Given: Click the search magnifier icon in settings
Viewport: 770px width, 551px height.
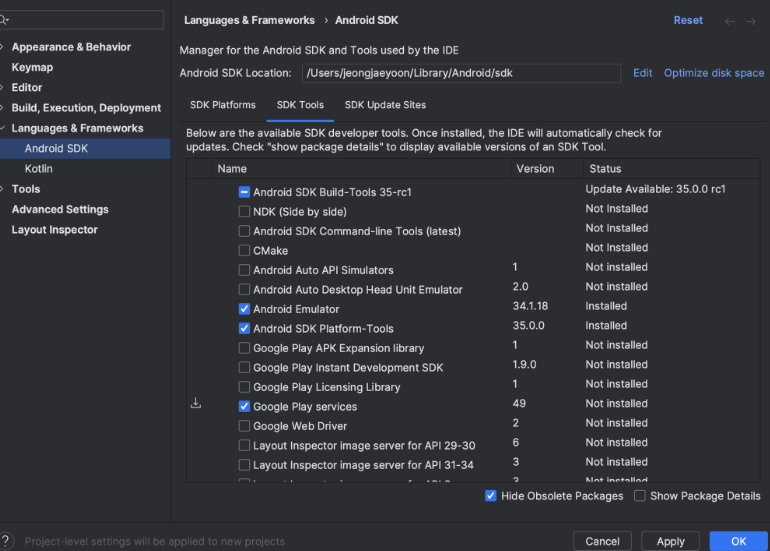Looking at the screenshot, I should (x=4, y=20).
